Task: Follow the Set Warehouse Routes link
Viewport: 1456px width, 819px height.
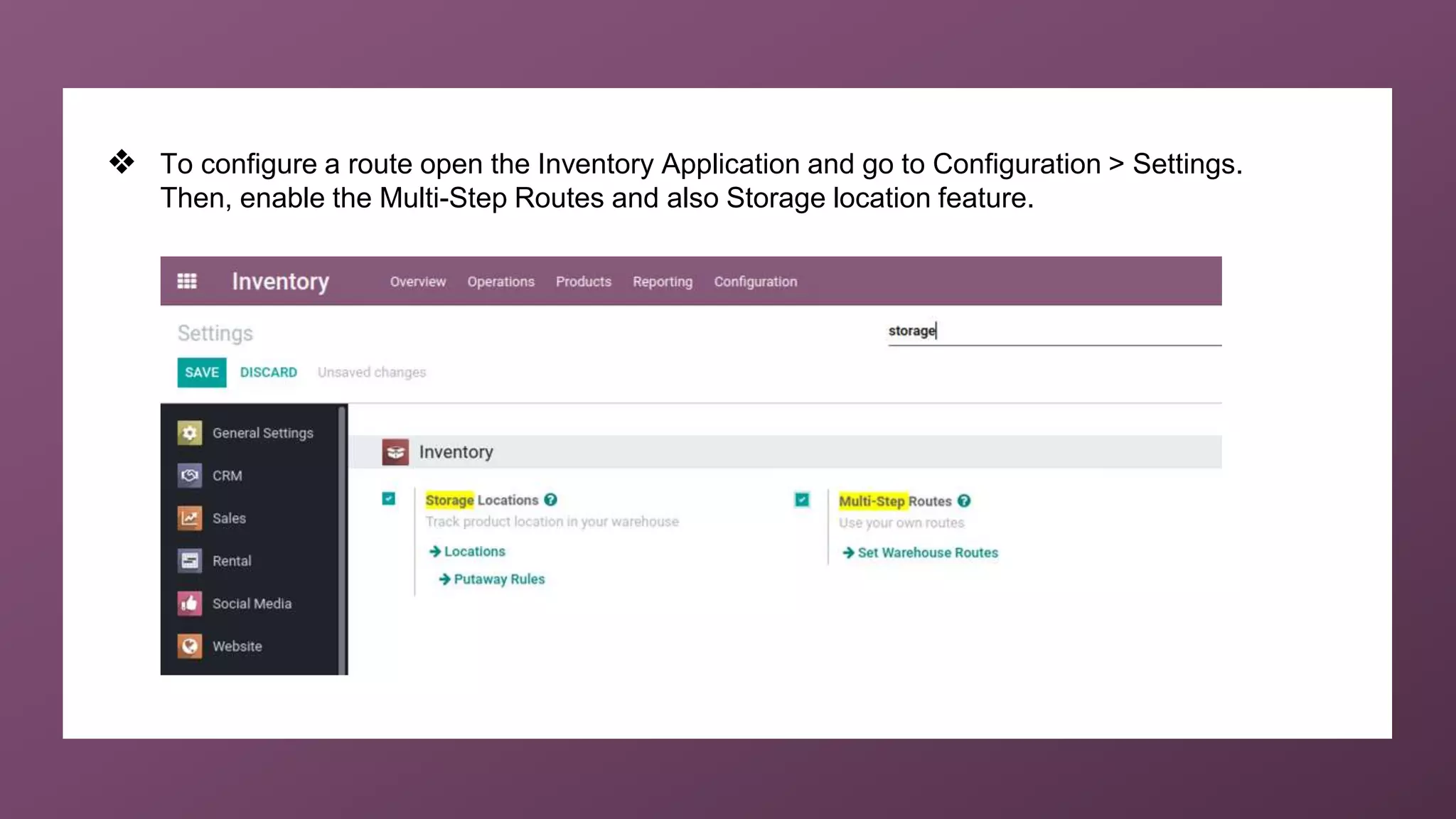Action: (927, 552)
